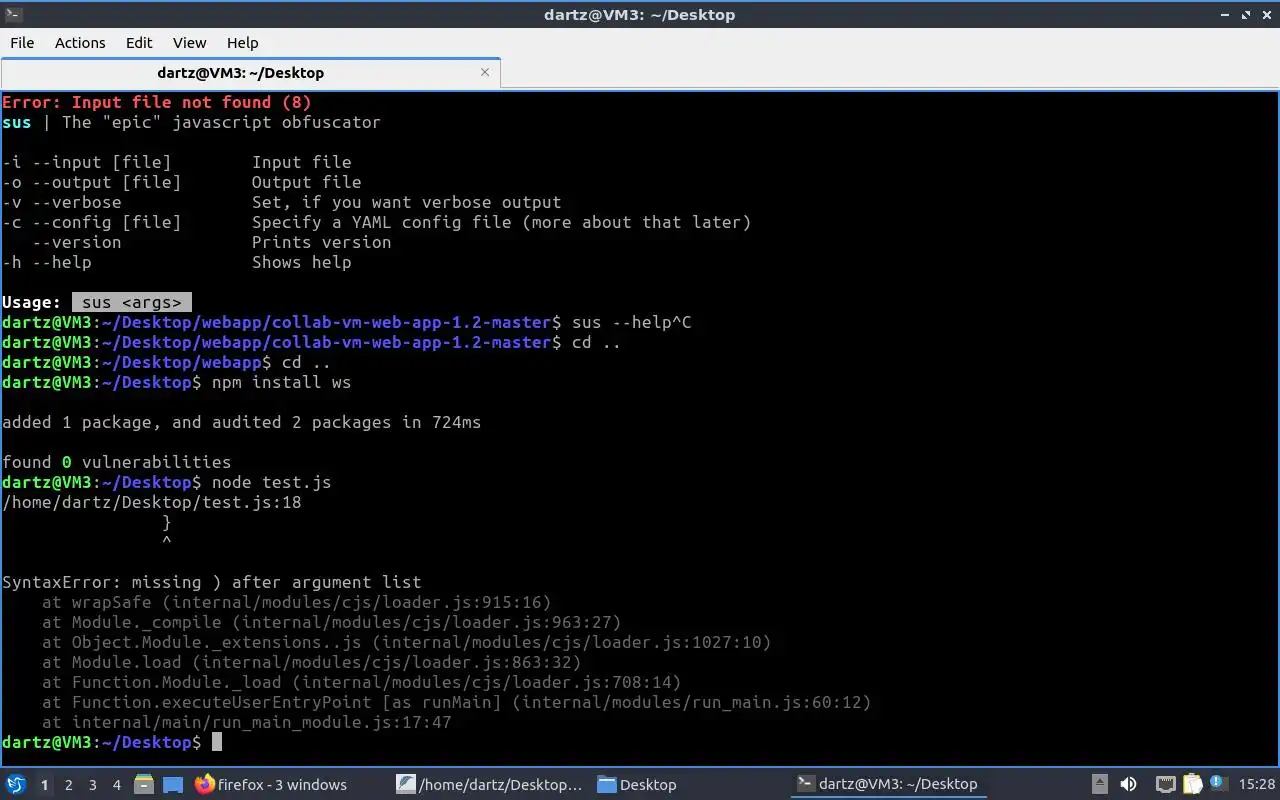Click the terminal cursor at the last prompt
The image size is (1280, 800).
point(217,742)
